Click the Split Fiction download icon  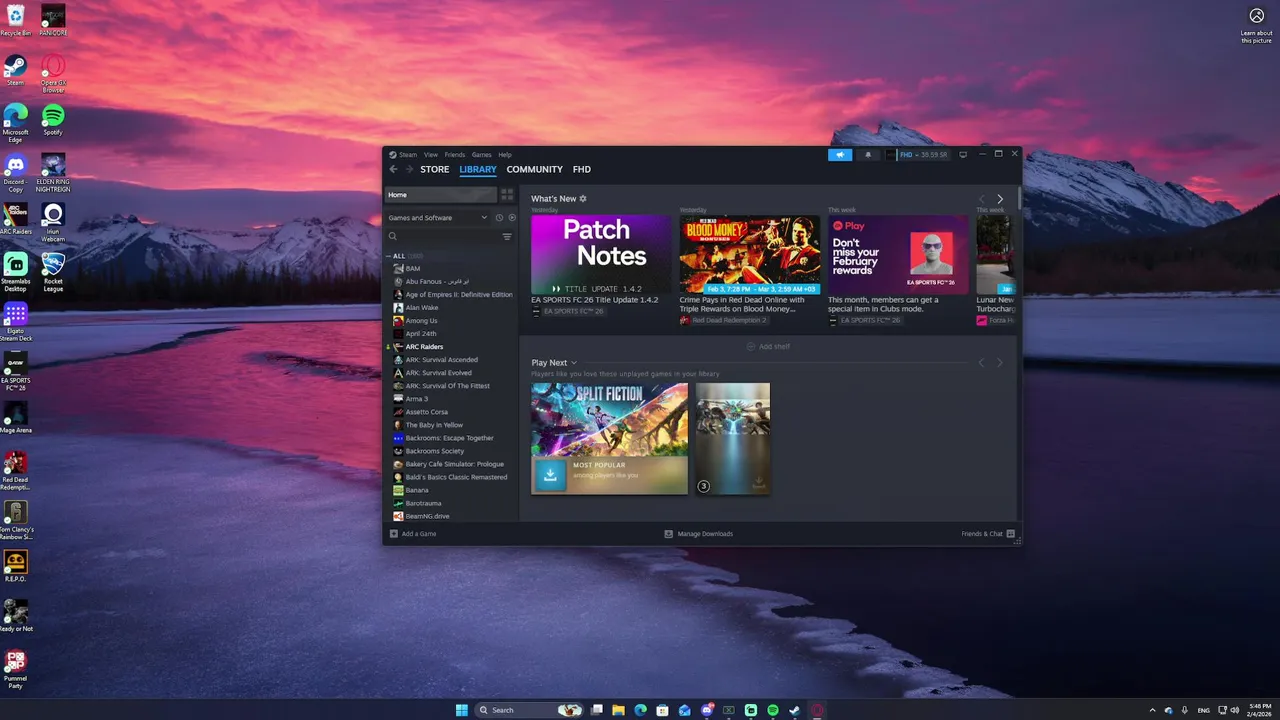tap(549, 475)
